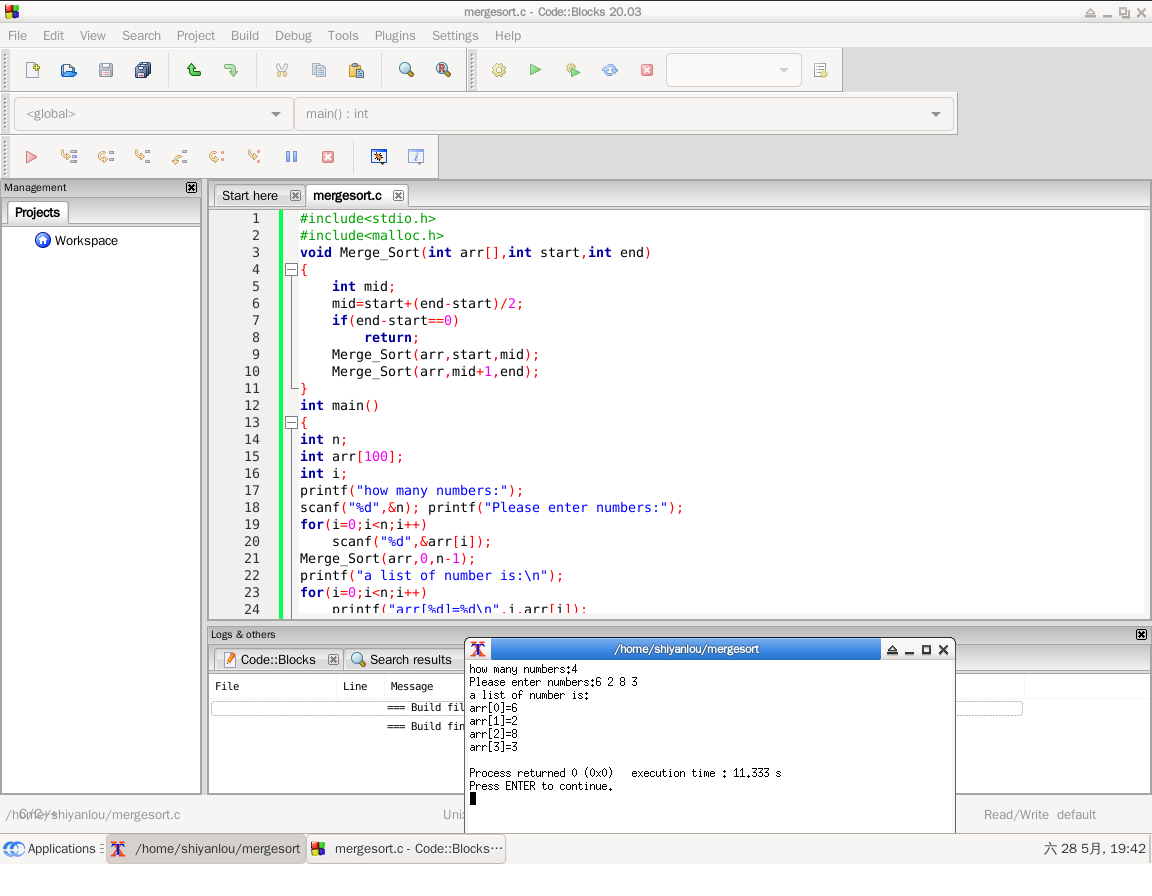Click the Step into instruction icon

[254, 156]
